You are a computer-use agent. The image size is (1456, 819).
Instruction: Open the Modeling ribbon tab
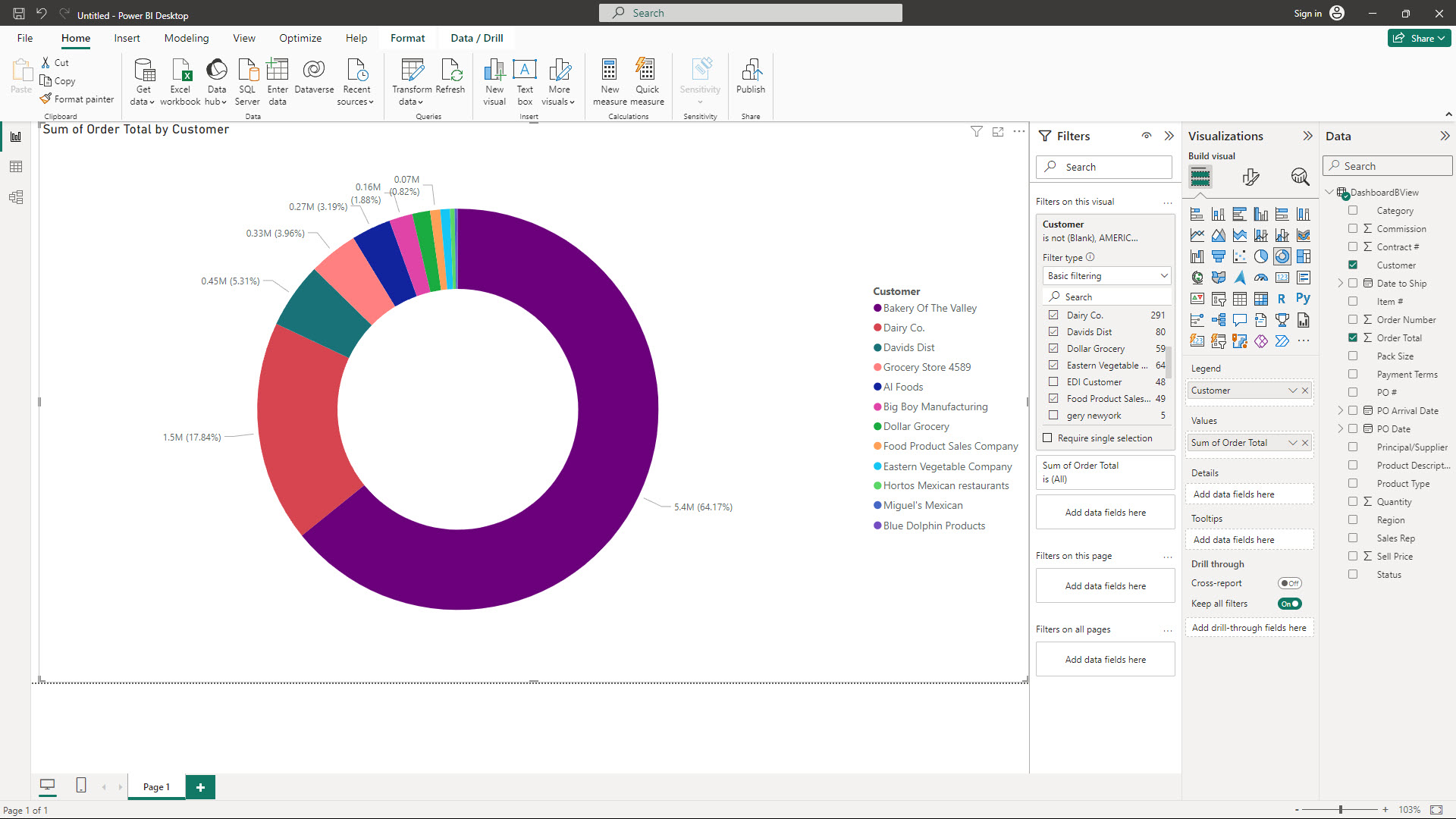pos(186,38)
